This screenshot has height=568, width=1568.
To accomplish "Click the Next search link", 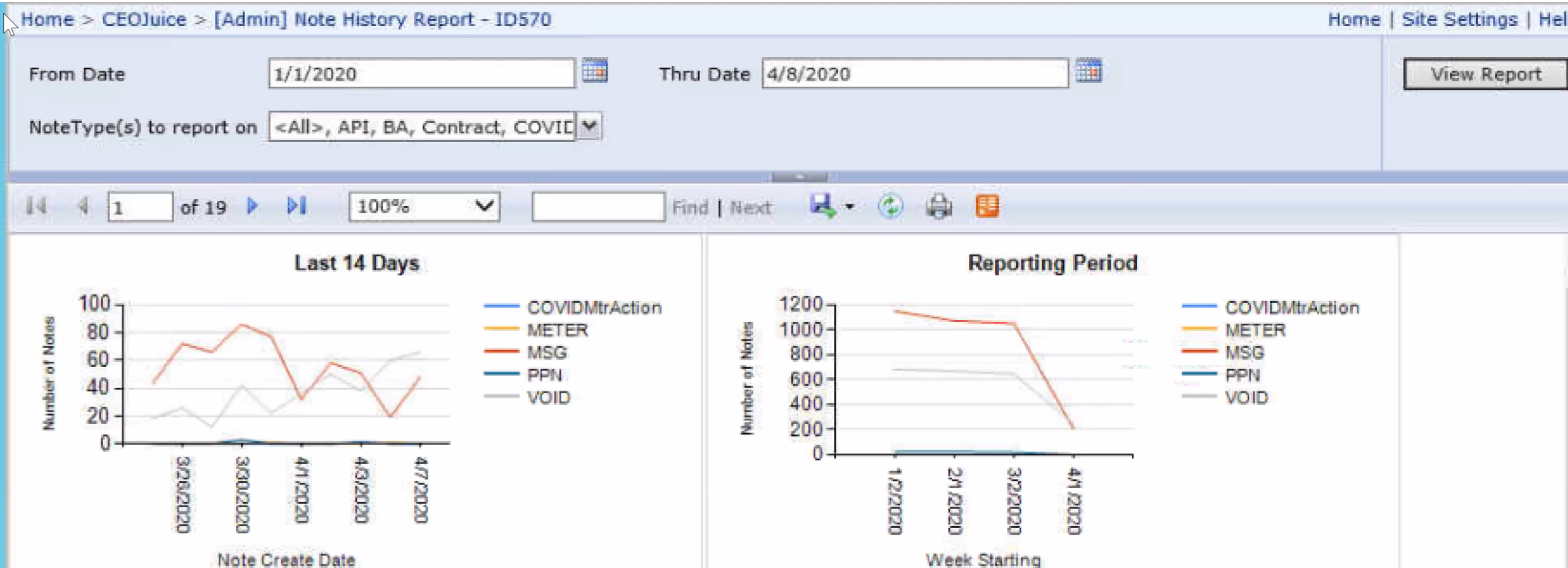I will 751,208.
